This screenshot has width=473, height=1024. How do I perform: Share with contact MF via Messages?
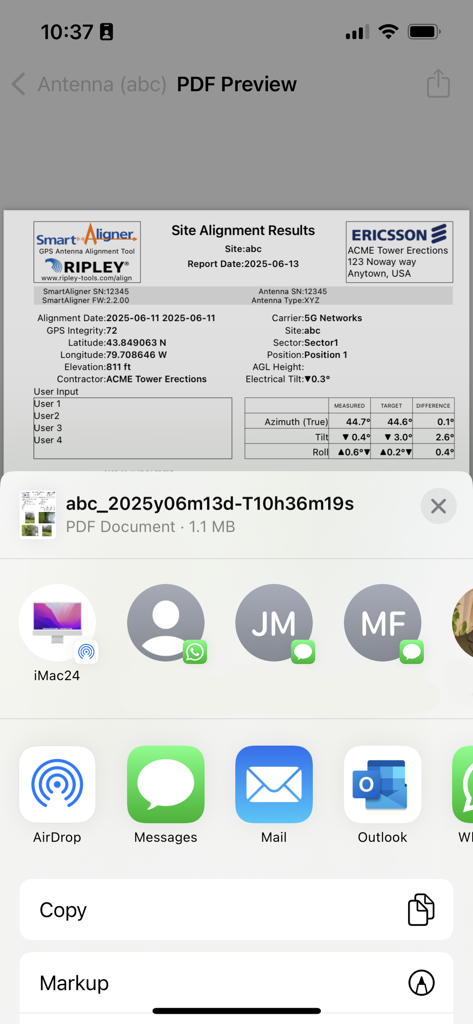pos(382,623)
